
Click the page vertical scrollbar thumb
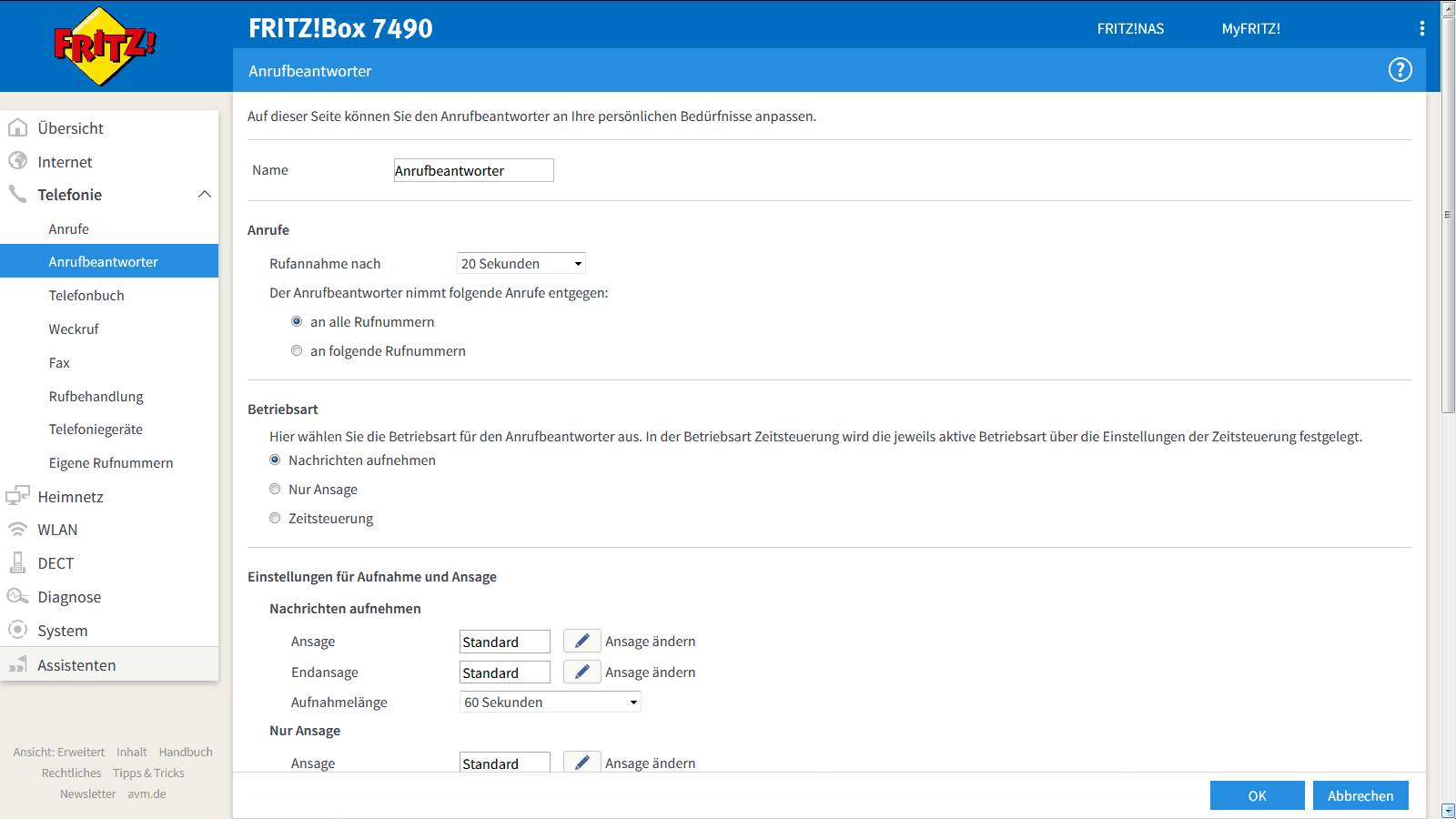pyautogui.click(x=1448, y=215)
